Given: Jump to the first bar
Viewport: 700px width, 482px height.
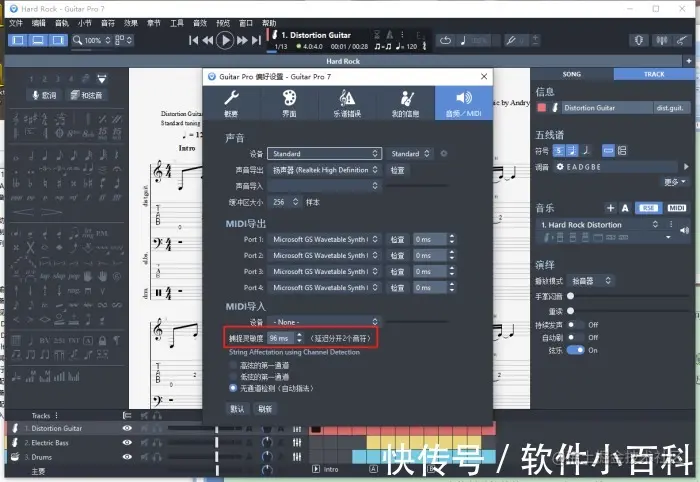Looking at the screenshot, I should pyautogui.click(x=193, y=41).
